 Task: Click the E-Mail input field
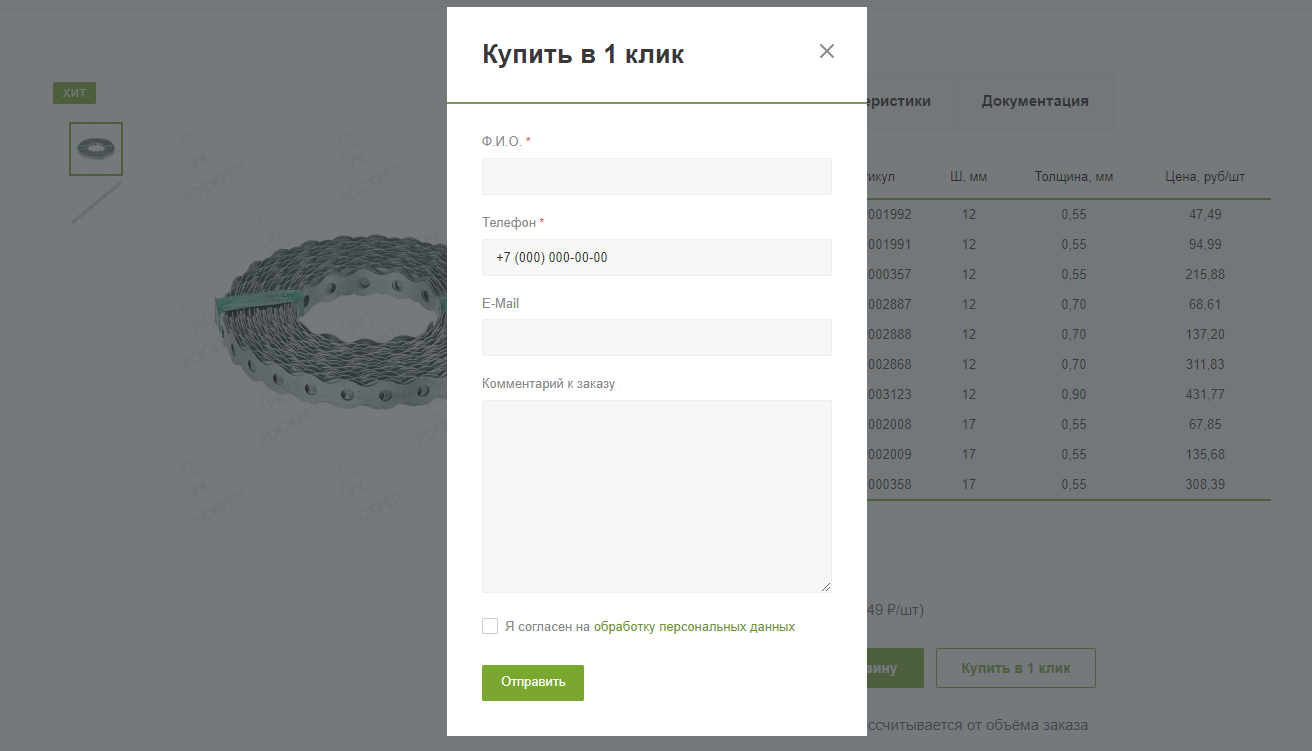click(x=656, y=338)
